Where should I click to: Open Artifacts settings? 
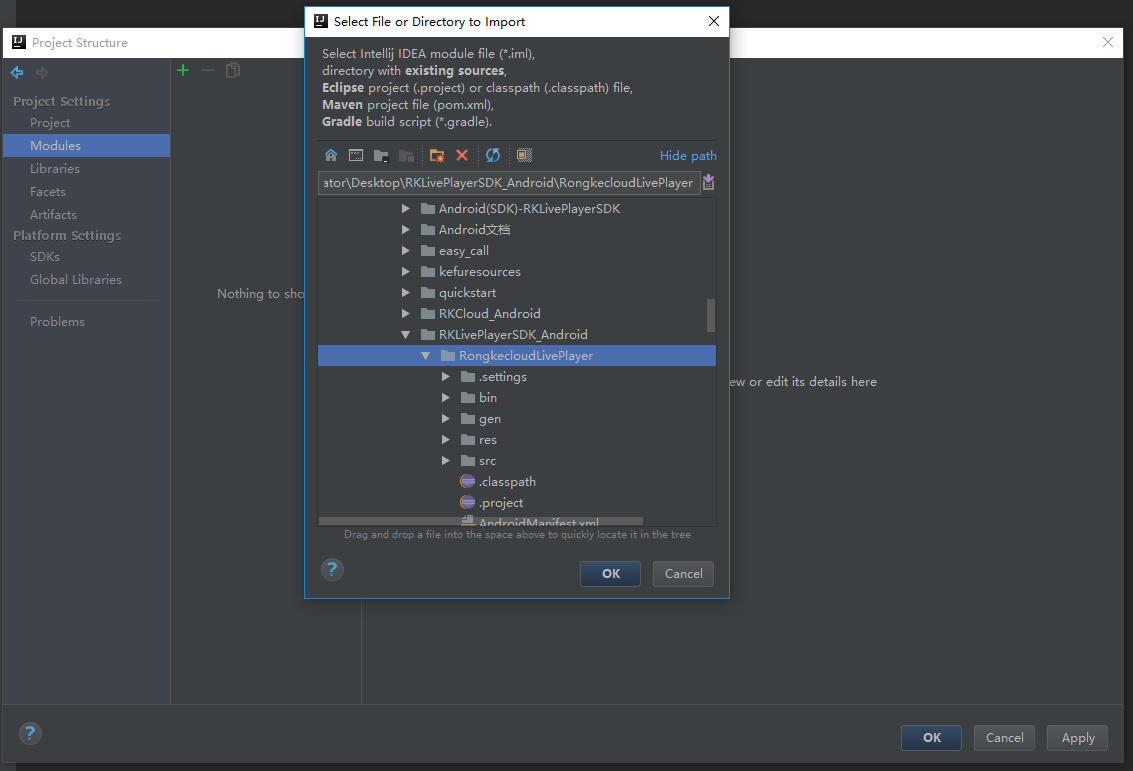tap(53, 215)
